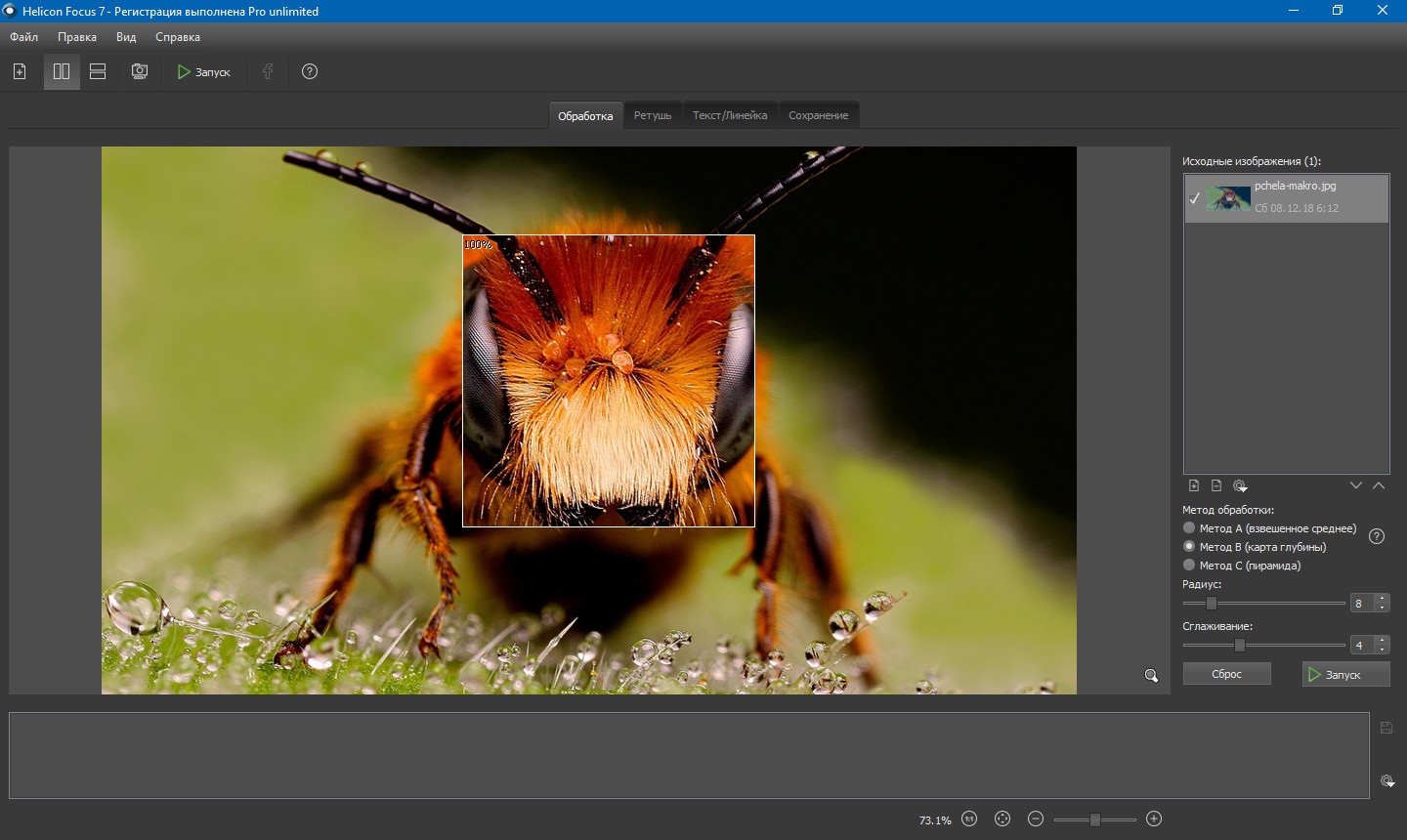This screenshot has height=840, width=1407.
Task: Adjust the zoom level slider at the bottom
Action: (x=1095, y=819)
